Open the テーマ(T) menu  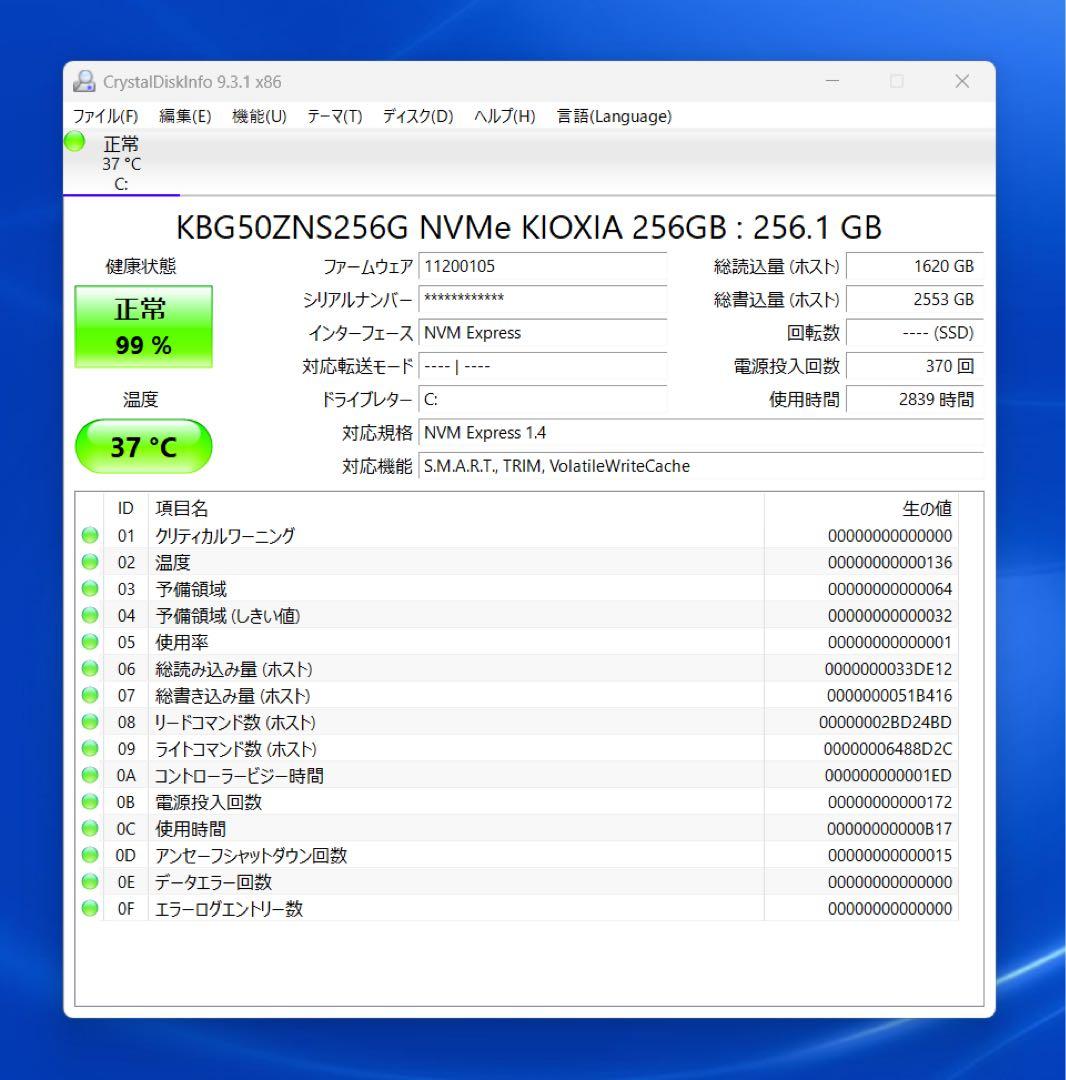tap(340, 116)
